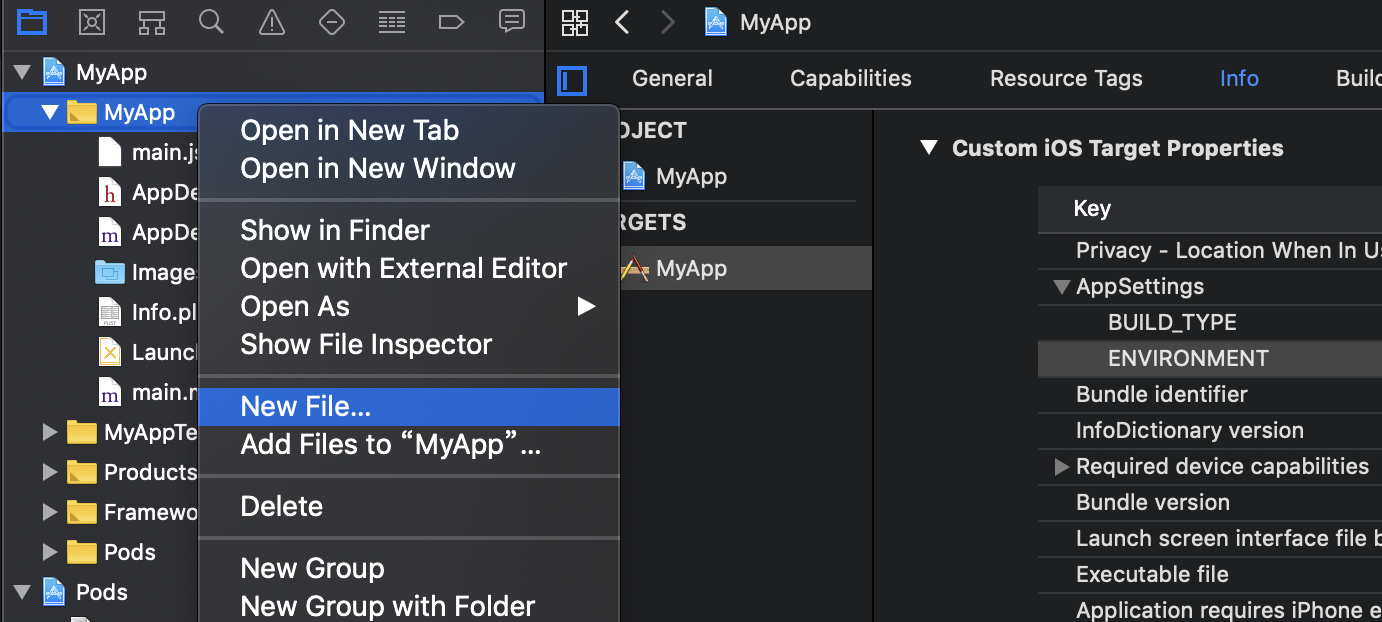This screenshot has width=1382, height=622.
Task: Toggle the project and targets list sidebar
Action: (572, 80)
